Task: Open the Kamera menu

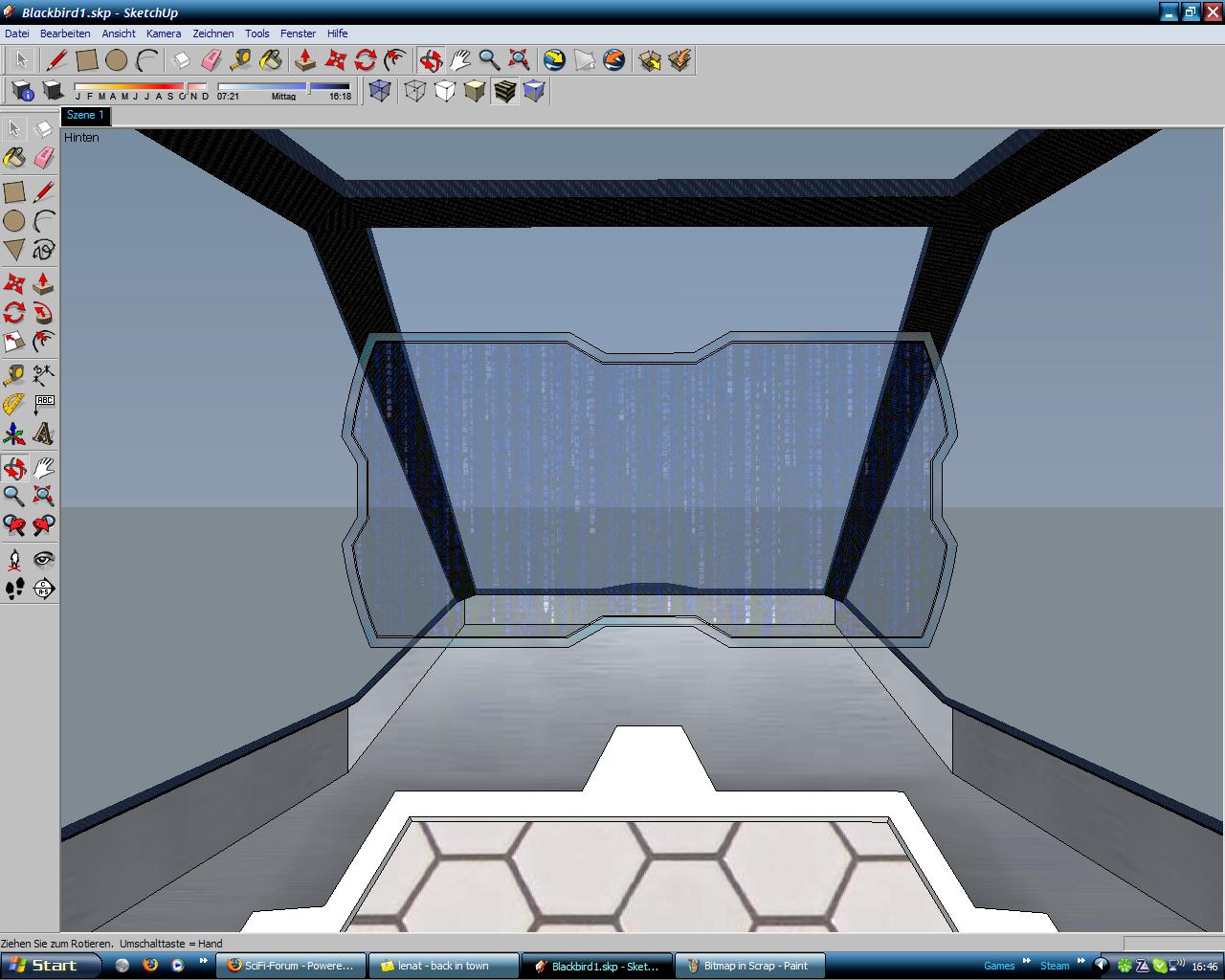Action: (x=163, y=33)
